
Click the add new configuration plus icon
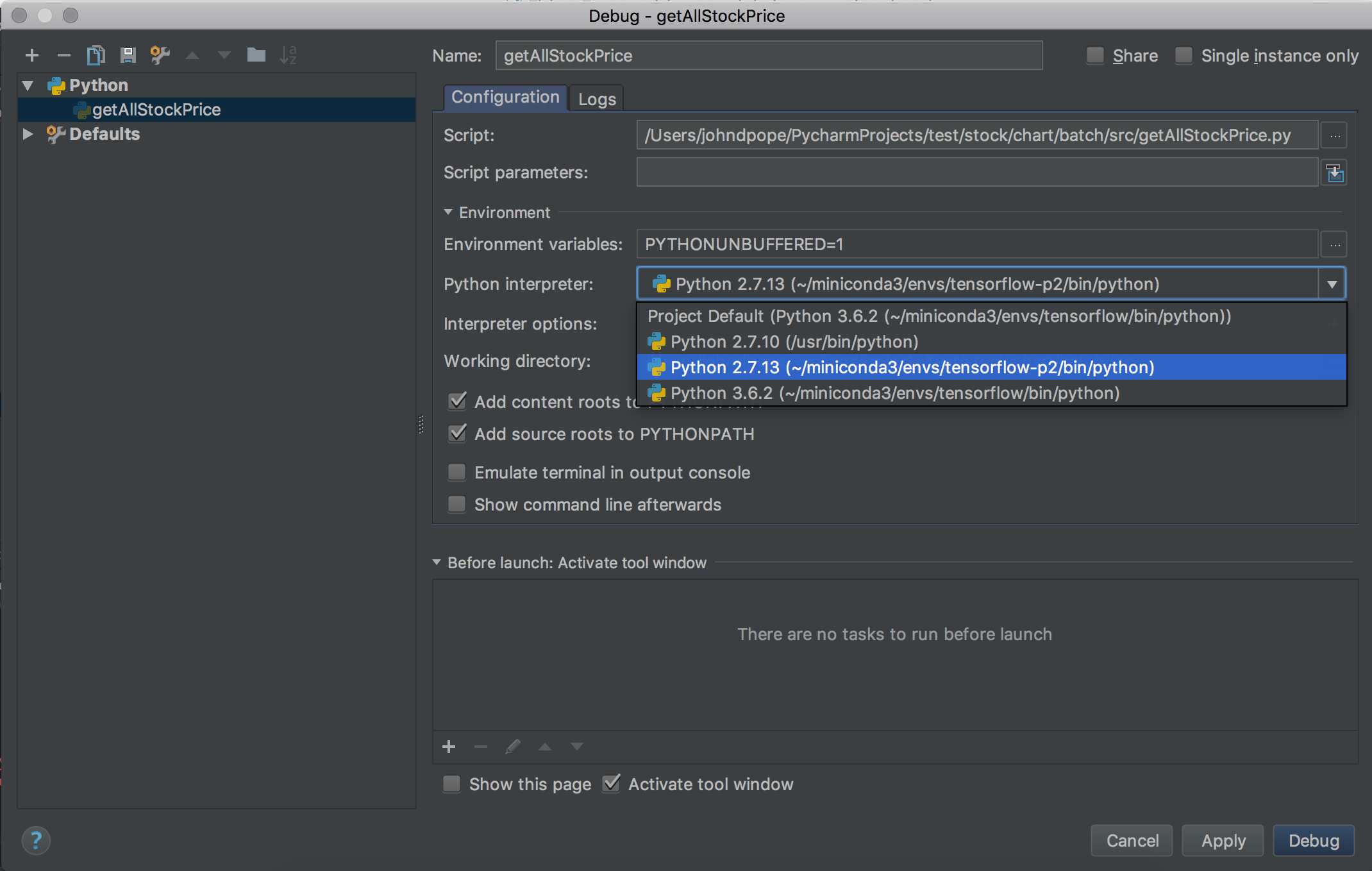[31, 55]
